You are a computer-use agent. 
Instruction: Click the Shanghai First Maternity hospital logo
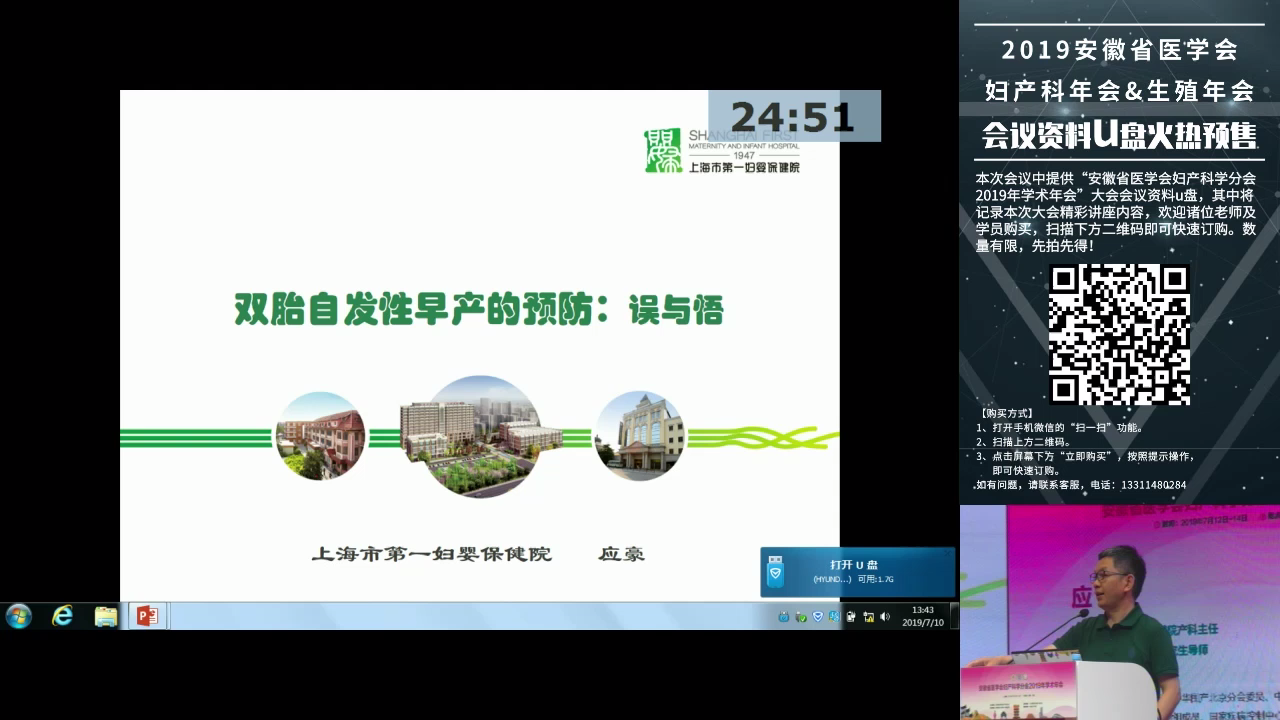point(722,150)
